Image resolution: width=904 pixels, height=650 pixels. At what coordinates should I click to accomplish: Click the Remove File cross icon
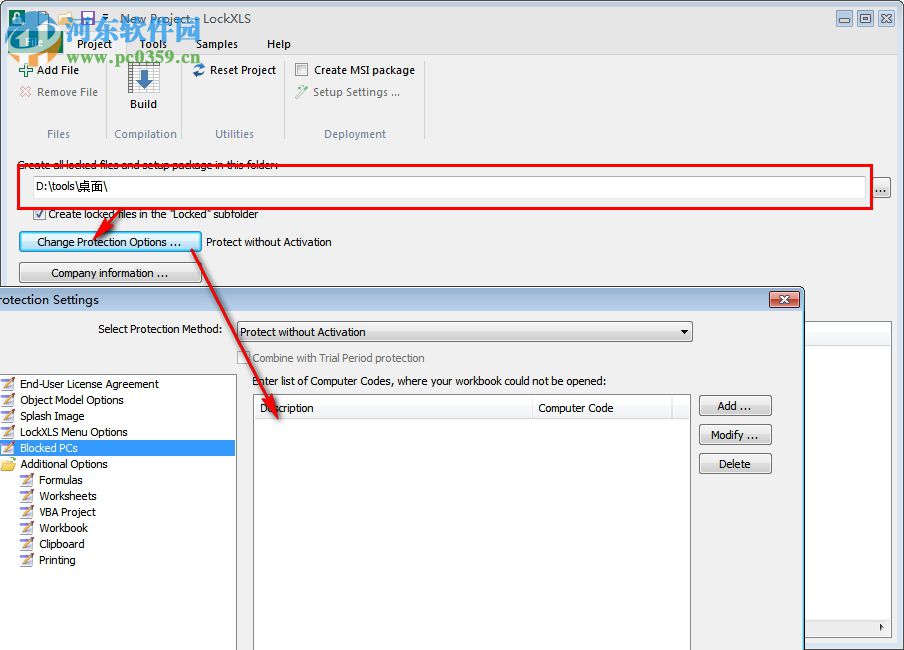click(x=25, y=92)
